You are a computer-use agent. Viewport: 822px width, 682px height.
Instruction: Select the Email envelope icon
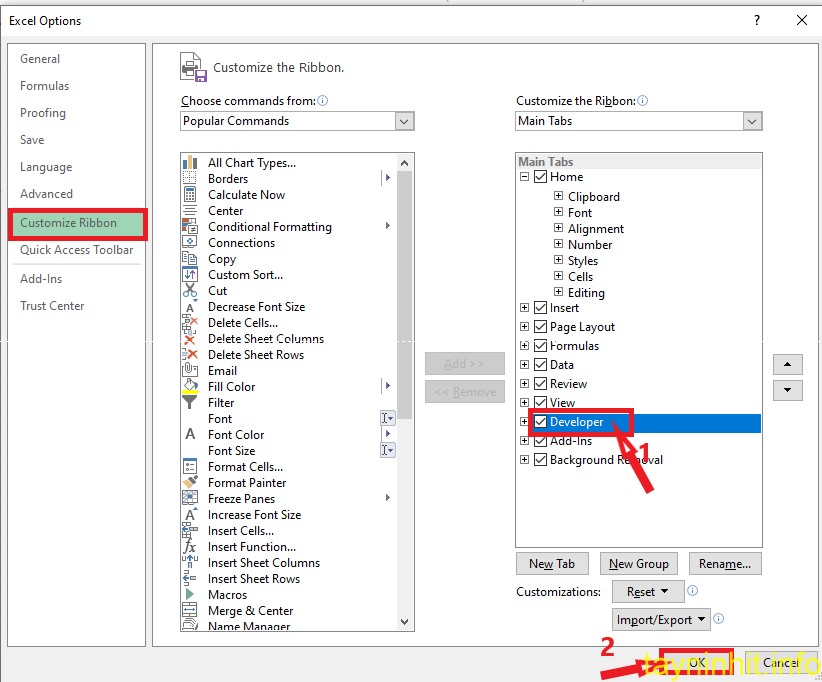(x=190, y=371)
